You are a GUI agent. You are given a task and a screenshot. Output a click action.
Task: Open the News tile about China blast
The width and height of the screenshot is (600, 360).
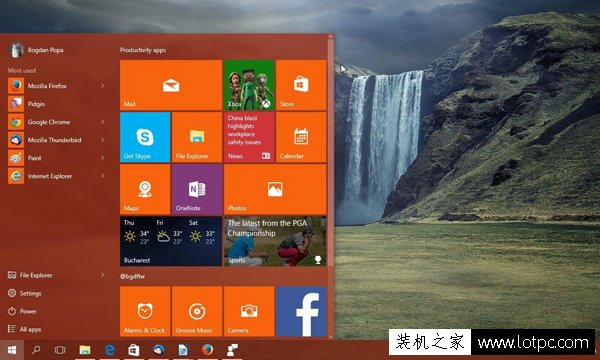tap(249, 137)
